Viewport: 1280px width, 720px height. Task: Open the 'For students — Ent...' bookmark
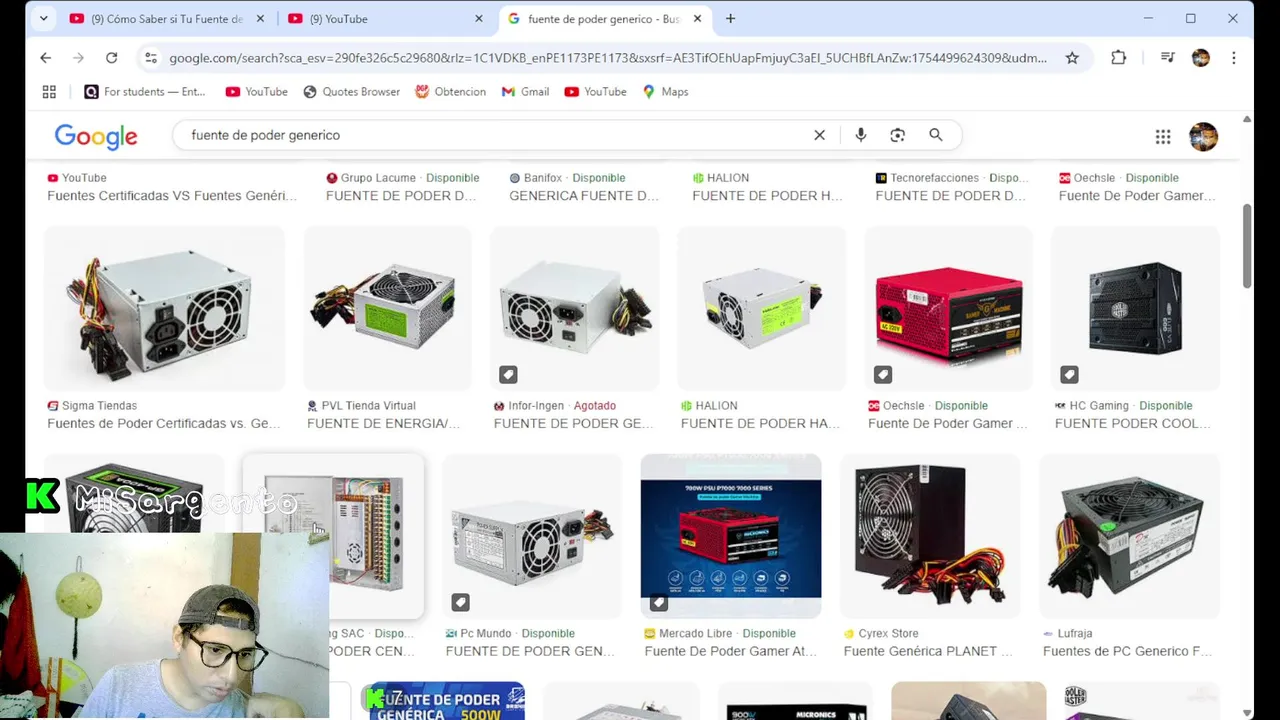145,91
